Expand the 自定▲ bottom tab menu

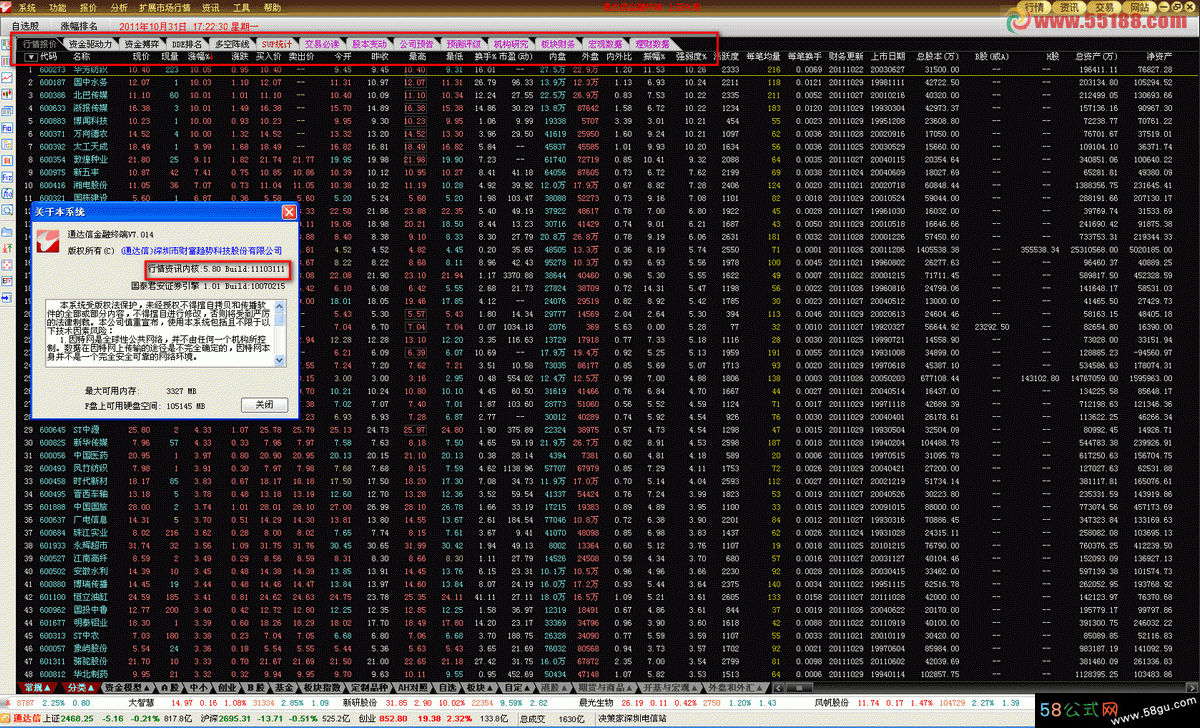[x=516, y=688]
